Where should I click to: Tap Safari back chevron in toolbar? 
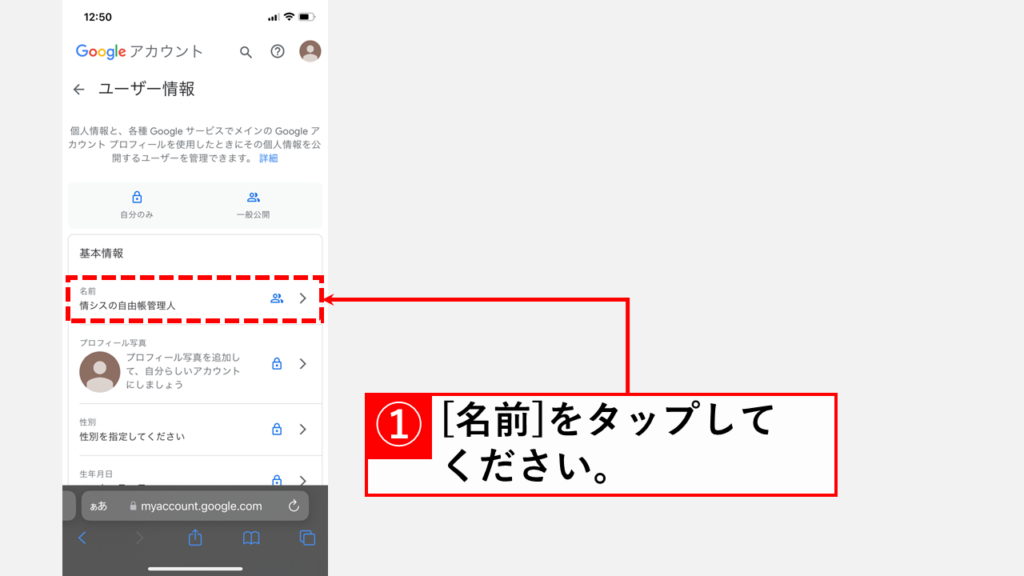[83, 538]
